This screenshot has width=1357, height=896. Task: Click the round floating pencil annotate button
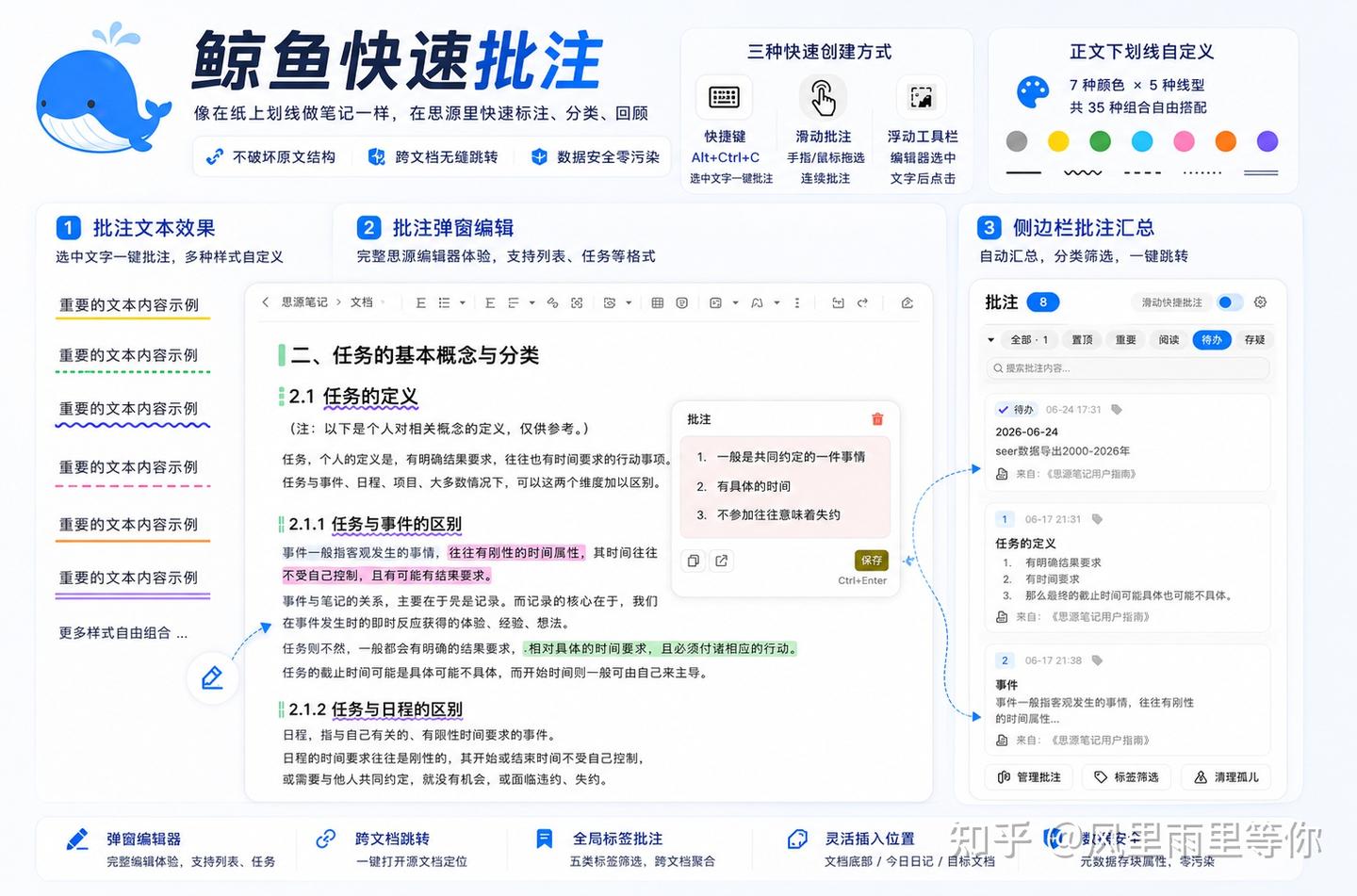[x=212, y=677]
